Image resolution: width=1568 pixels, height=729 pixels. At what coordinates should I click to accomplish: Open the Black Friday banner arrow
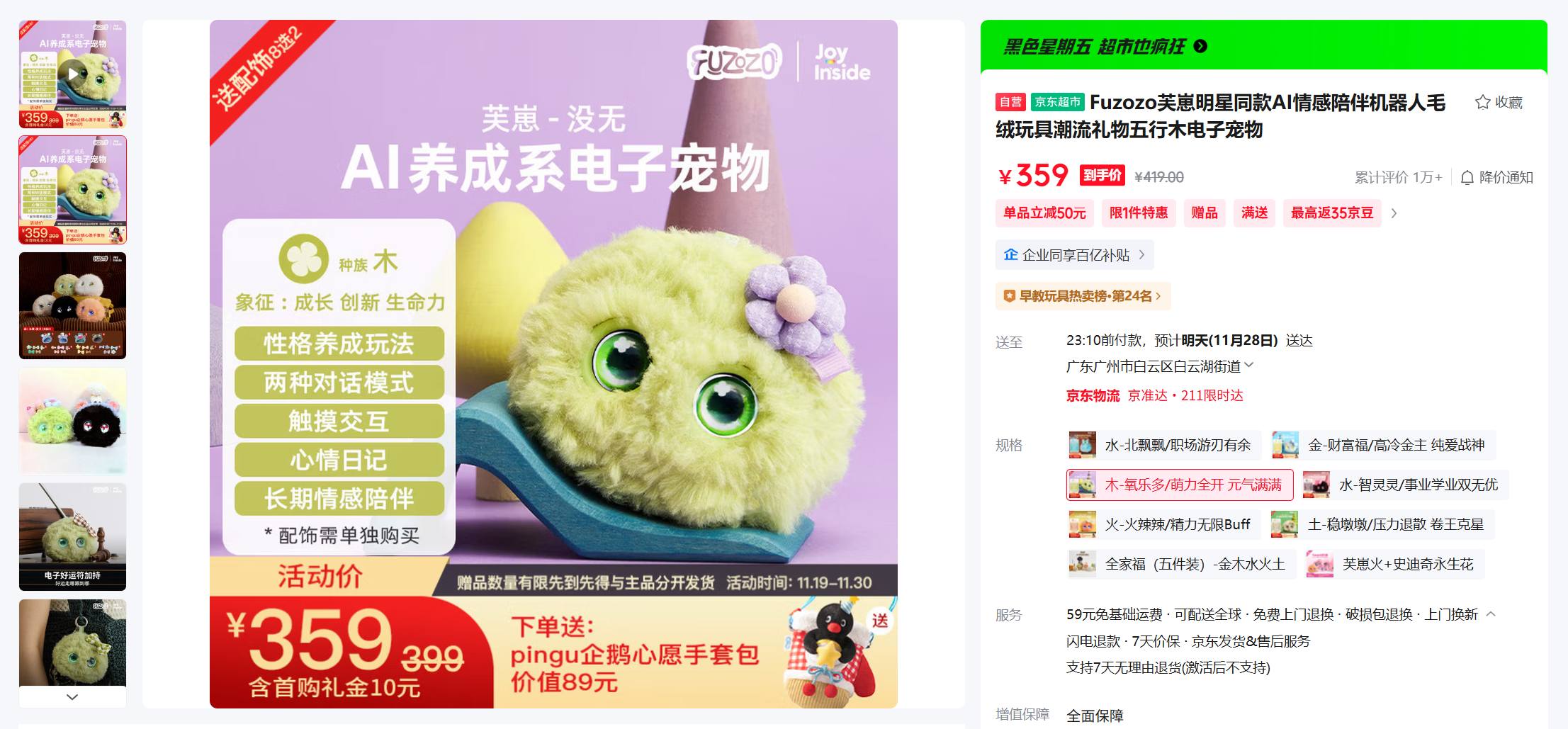[1200, 47]
